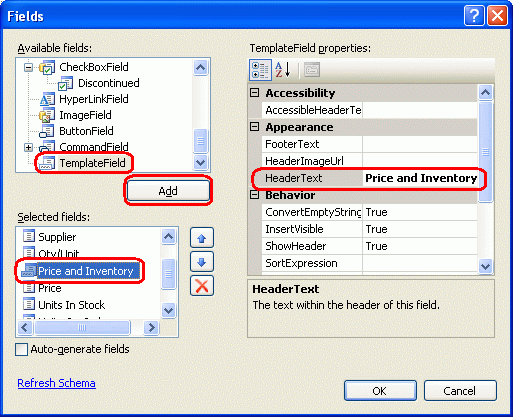This screenshot has width=513, height=417.
Task: Expand the CommandField tree node
Action: point(29,147)
